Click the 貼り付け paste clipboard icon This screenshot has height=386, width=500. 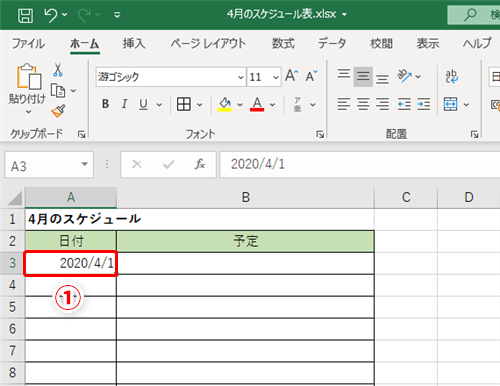pos(28,76)
